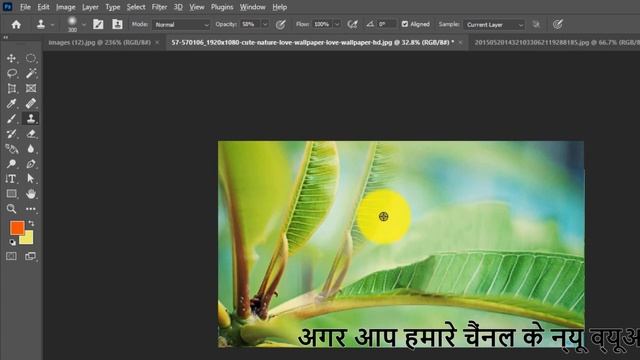Open Sample dropdown set to Current Layer
The height and width of the screenshot is (360, 640).
point(494,24)
